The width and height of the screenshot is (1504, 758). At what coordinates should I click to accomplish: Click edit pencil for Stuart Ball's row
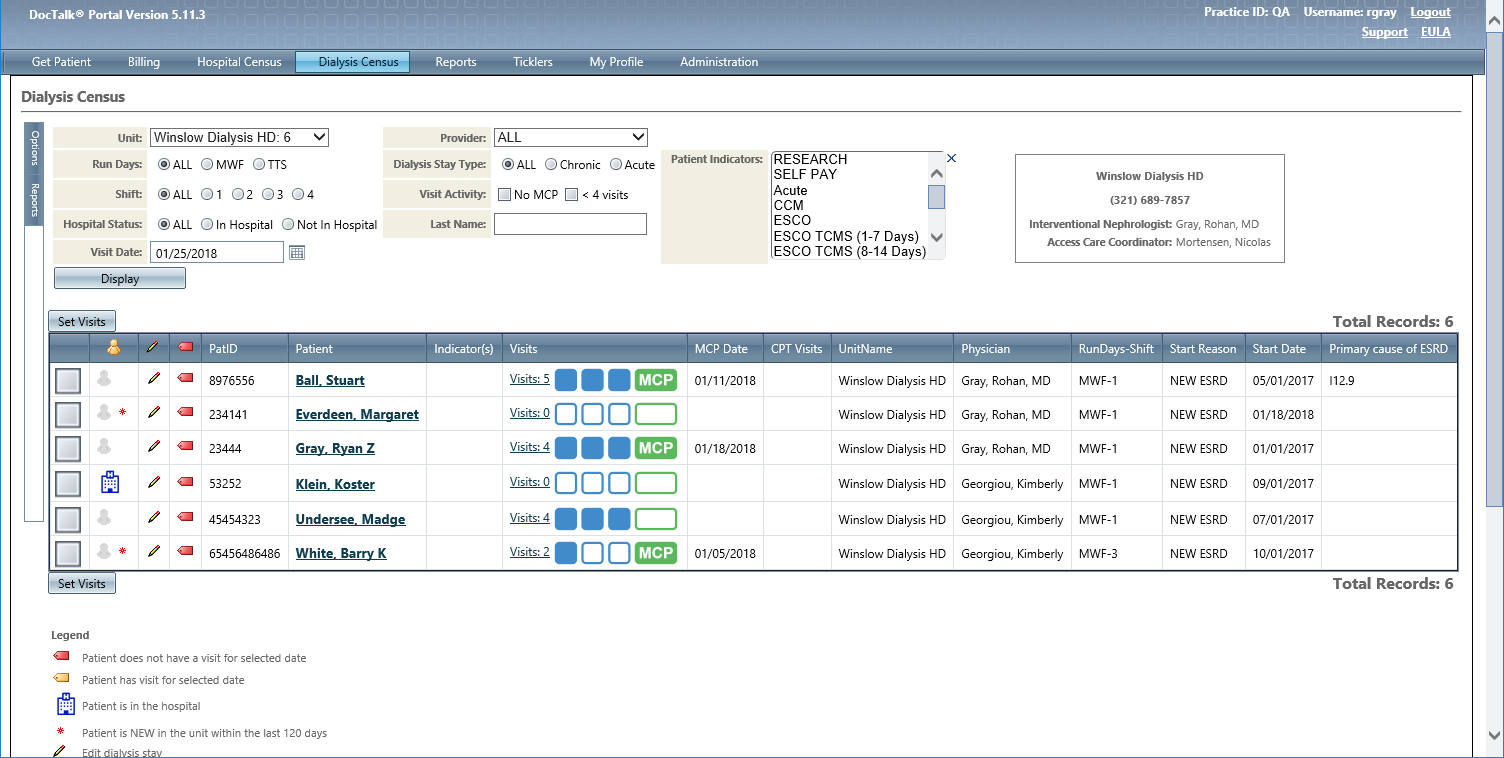[x=153, y=380]
